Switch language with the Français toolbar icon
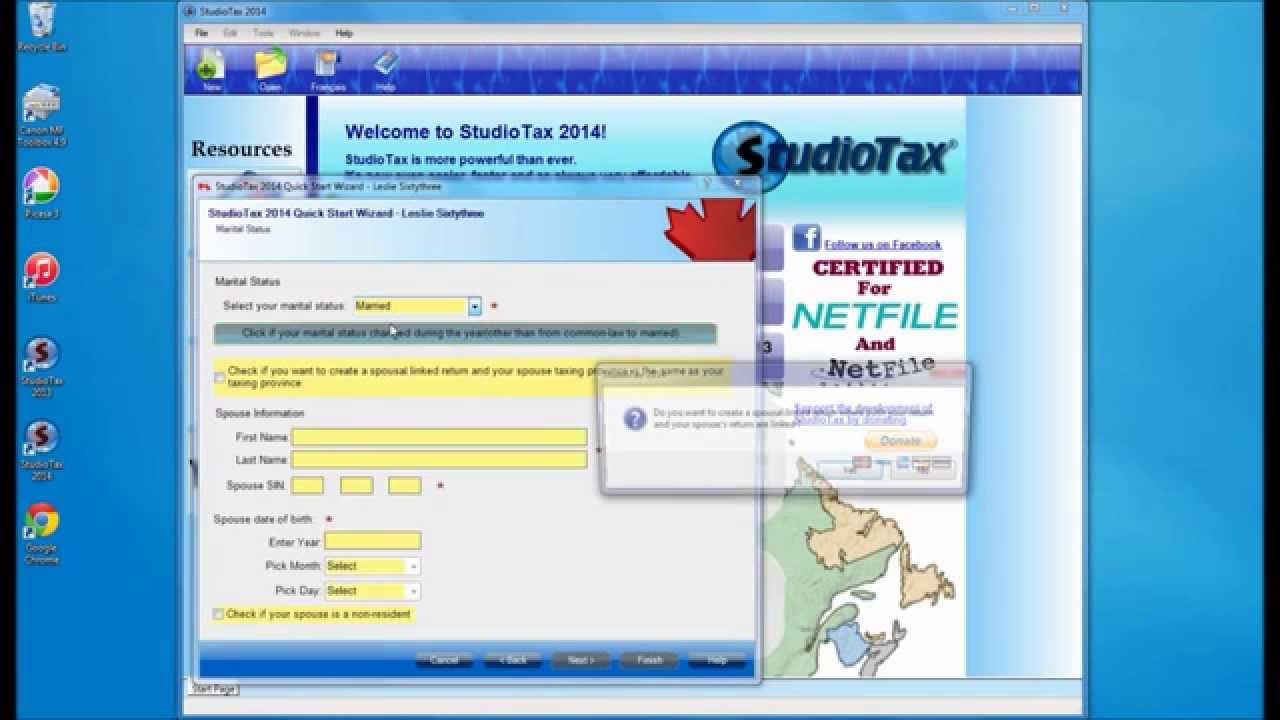Viewport: 1280px width, 720px height. click(x=328, y=70)
